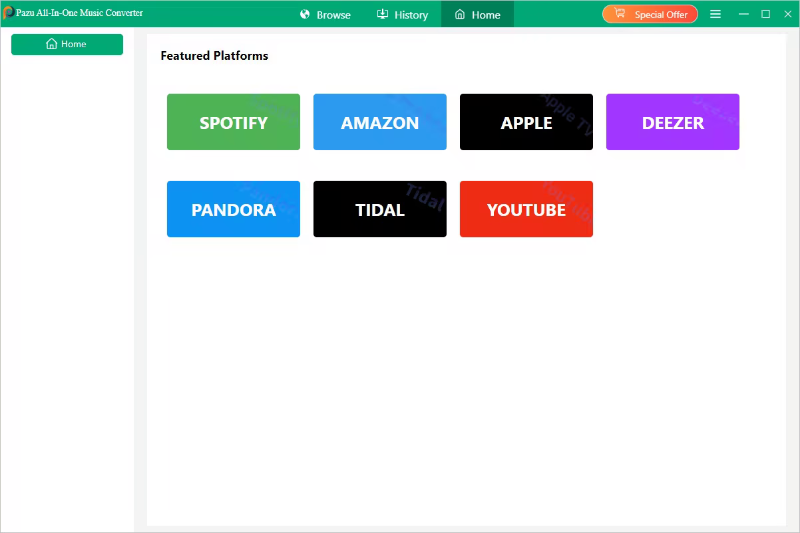The width and height of the screenshot is (800, 533).
Task: Click the 'Featured Platforms' heading text
Action: (214, 56)
